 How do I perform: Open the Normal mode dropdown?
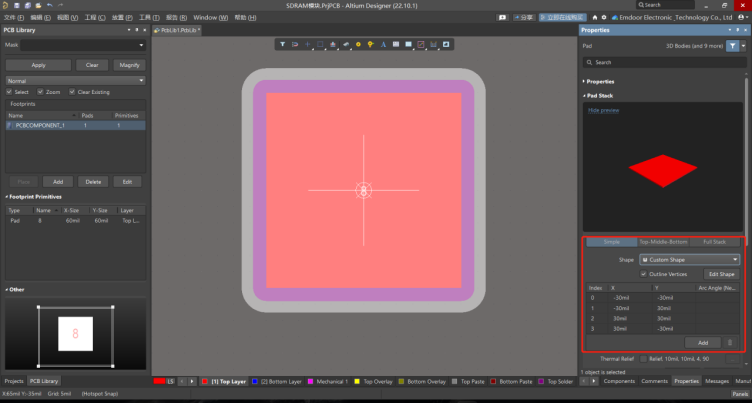coord(75,80)
